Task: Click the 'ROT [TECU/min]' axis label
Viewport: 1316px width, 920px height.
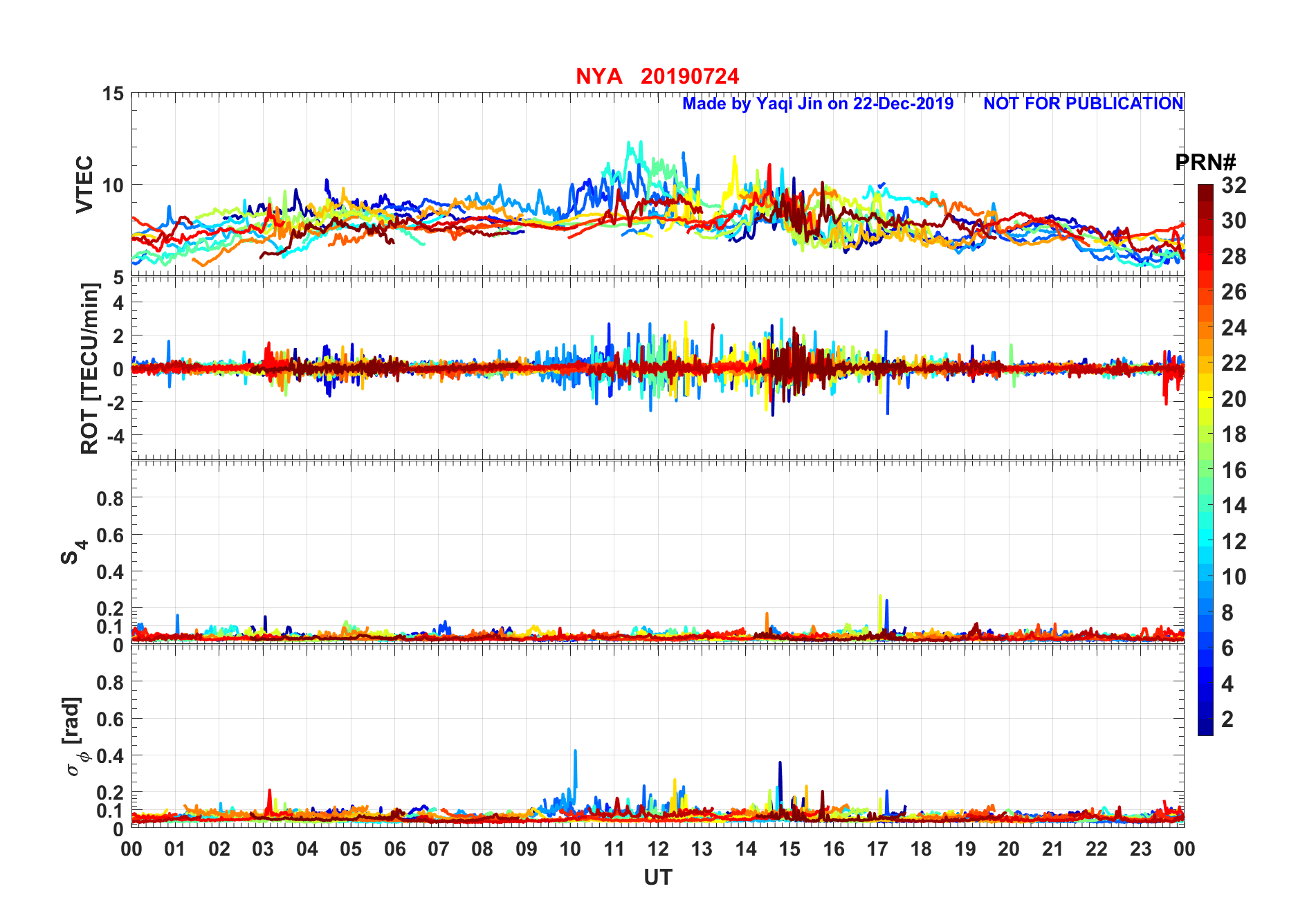Action: click(x=89, y=369)
